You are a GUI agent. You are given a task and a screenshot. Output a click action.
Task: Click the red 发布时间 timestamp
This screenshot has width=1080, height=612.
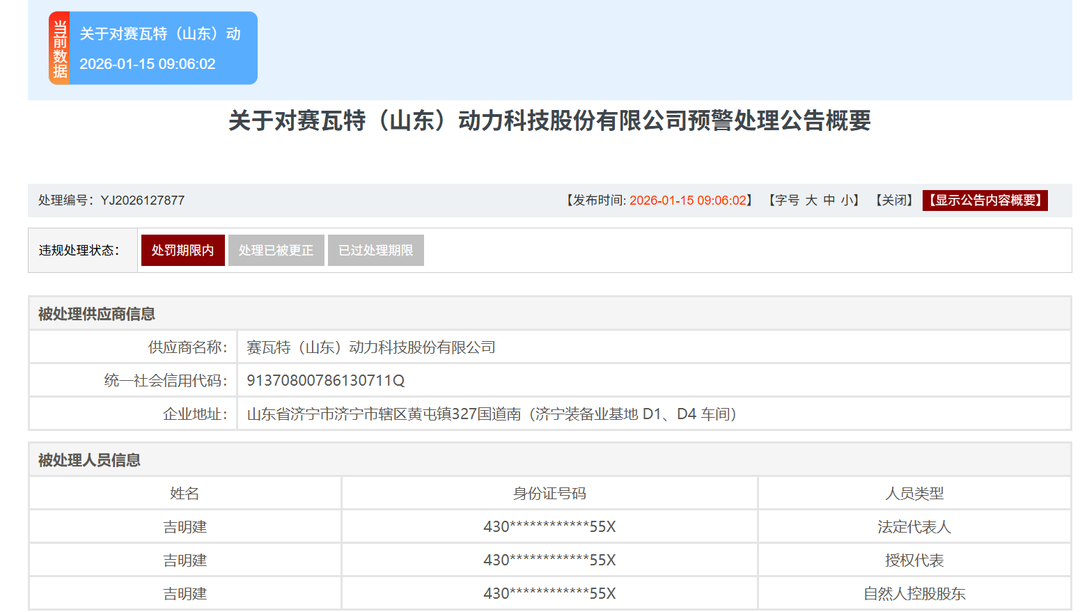689,200
